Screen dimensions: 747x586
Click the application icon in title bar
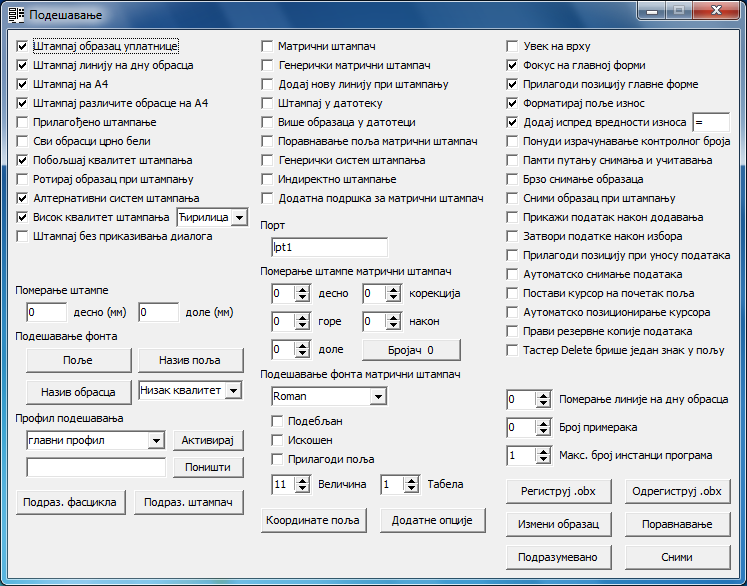(16, 15)
